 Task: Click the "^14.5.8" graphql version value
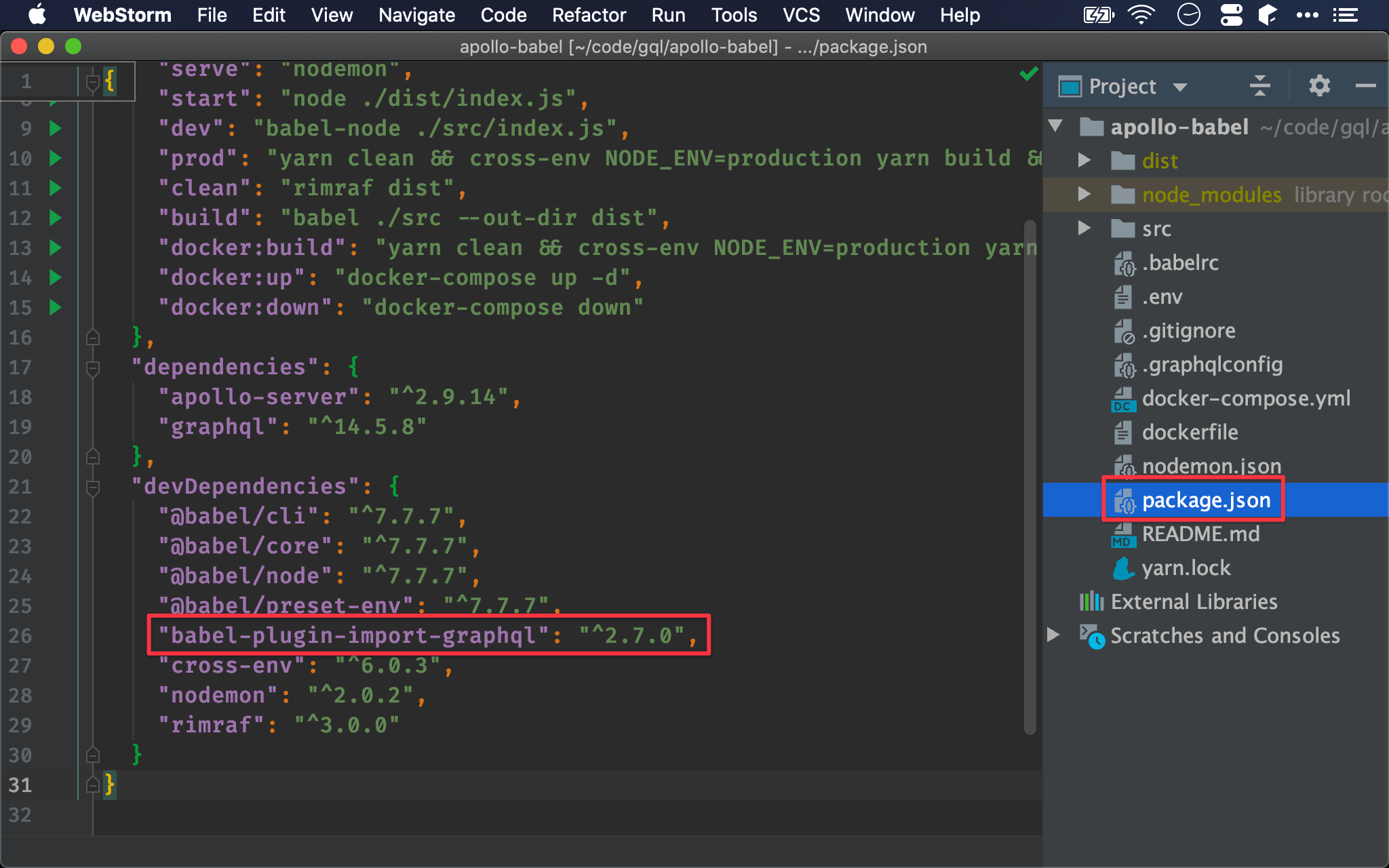point(367,427)
